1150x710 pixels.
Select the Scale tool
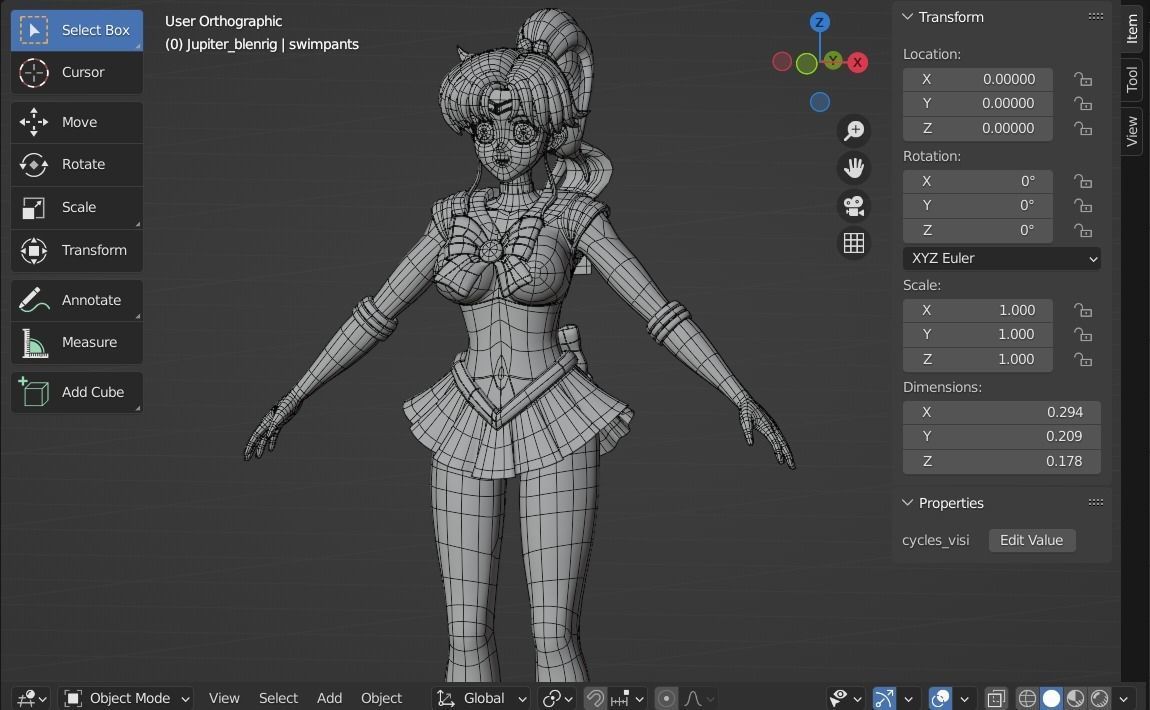point(77,208)
